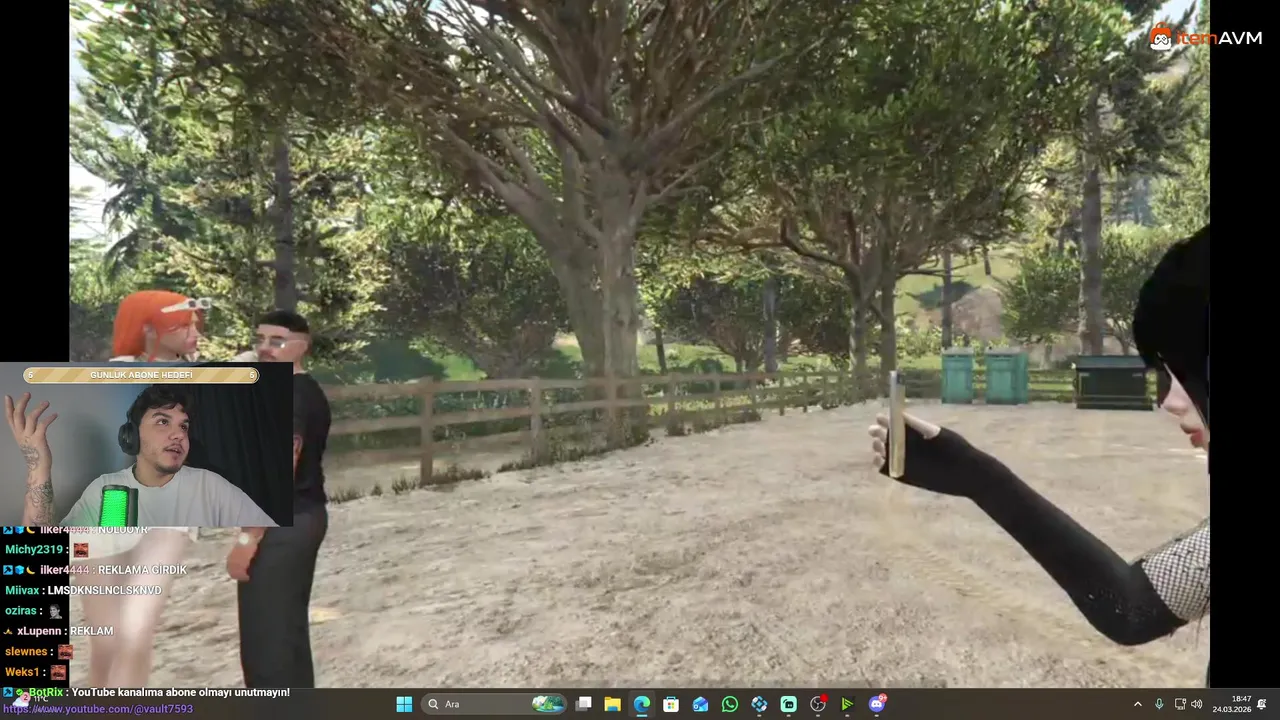Click the LMSDKNSLNCLSKNVD chat message
This screenshot has width=1280, height=720.
pyautogui.click(x=104, y=590)
